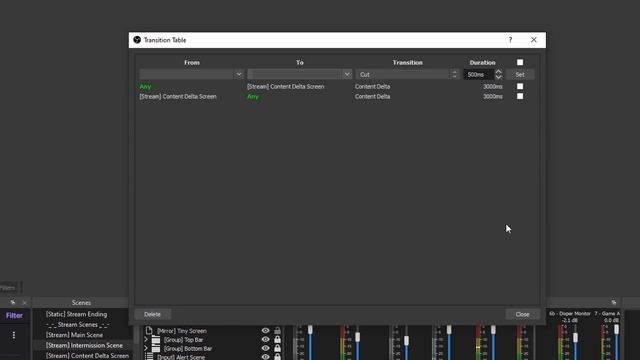Adjust the '6b - Disper Monitor' volume fader
This screenshot has height=360, width=640.
pyautogui.click(x=576, y=338)
